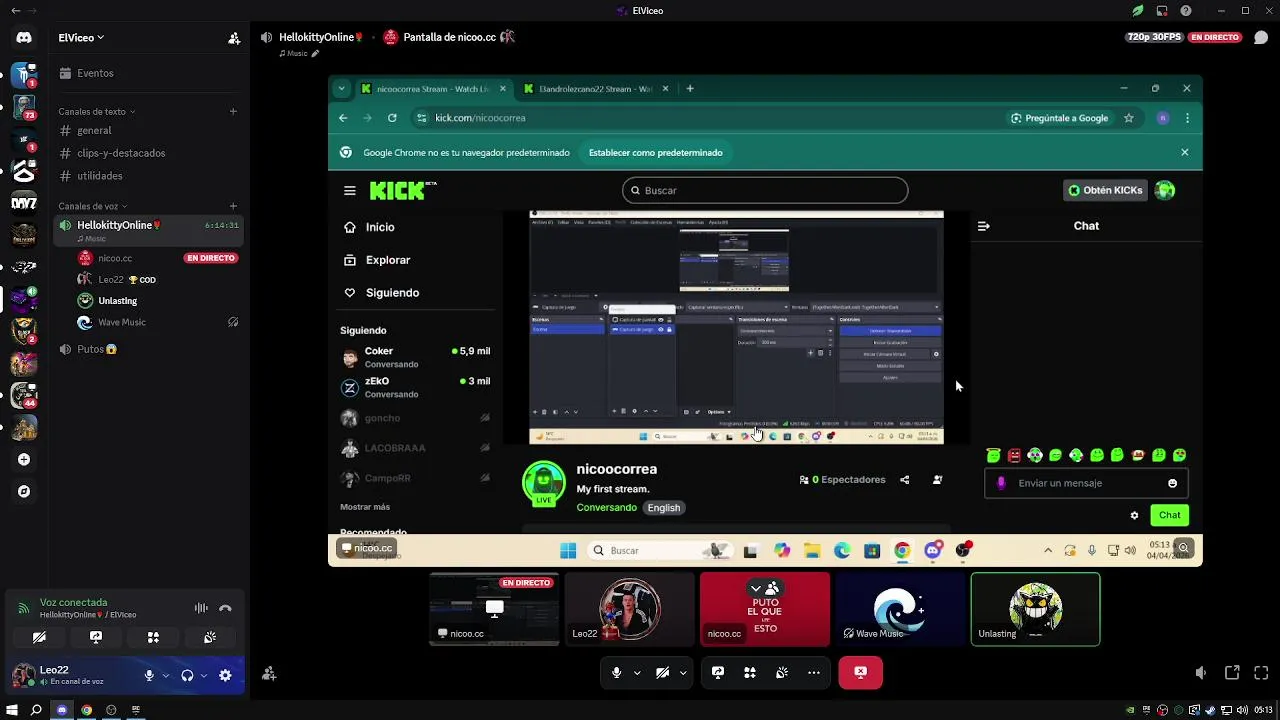Expand microphone options in call controls
The height and width of the screenshot is (720, 1280).
tap(637, 673)
